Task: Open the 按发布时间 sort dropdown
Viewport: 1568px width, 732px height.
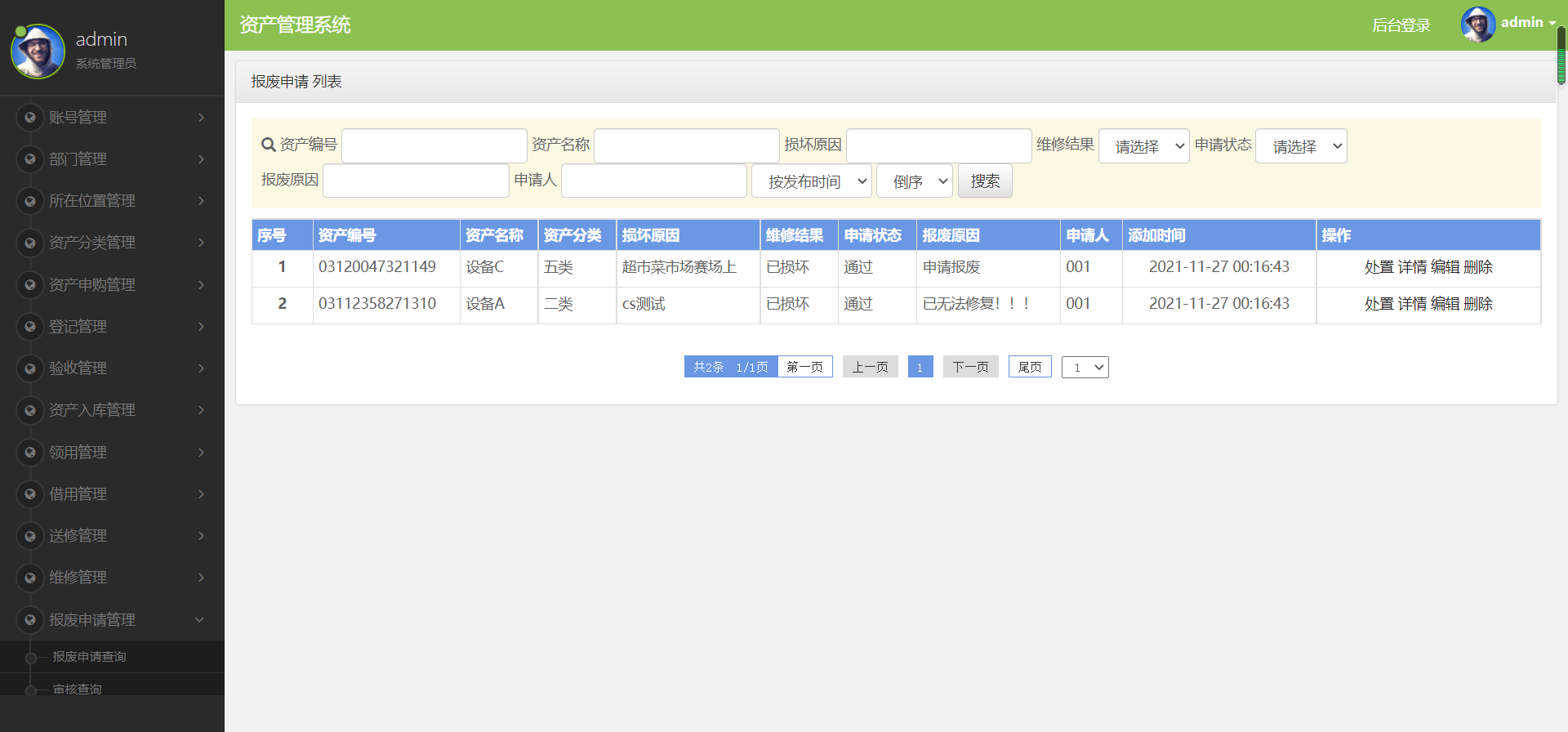Action: point(812,181)
